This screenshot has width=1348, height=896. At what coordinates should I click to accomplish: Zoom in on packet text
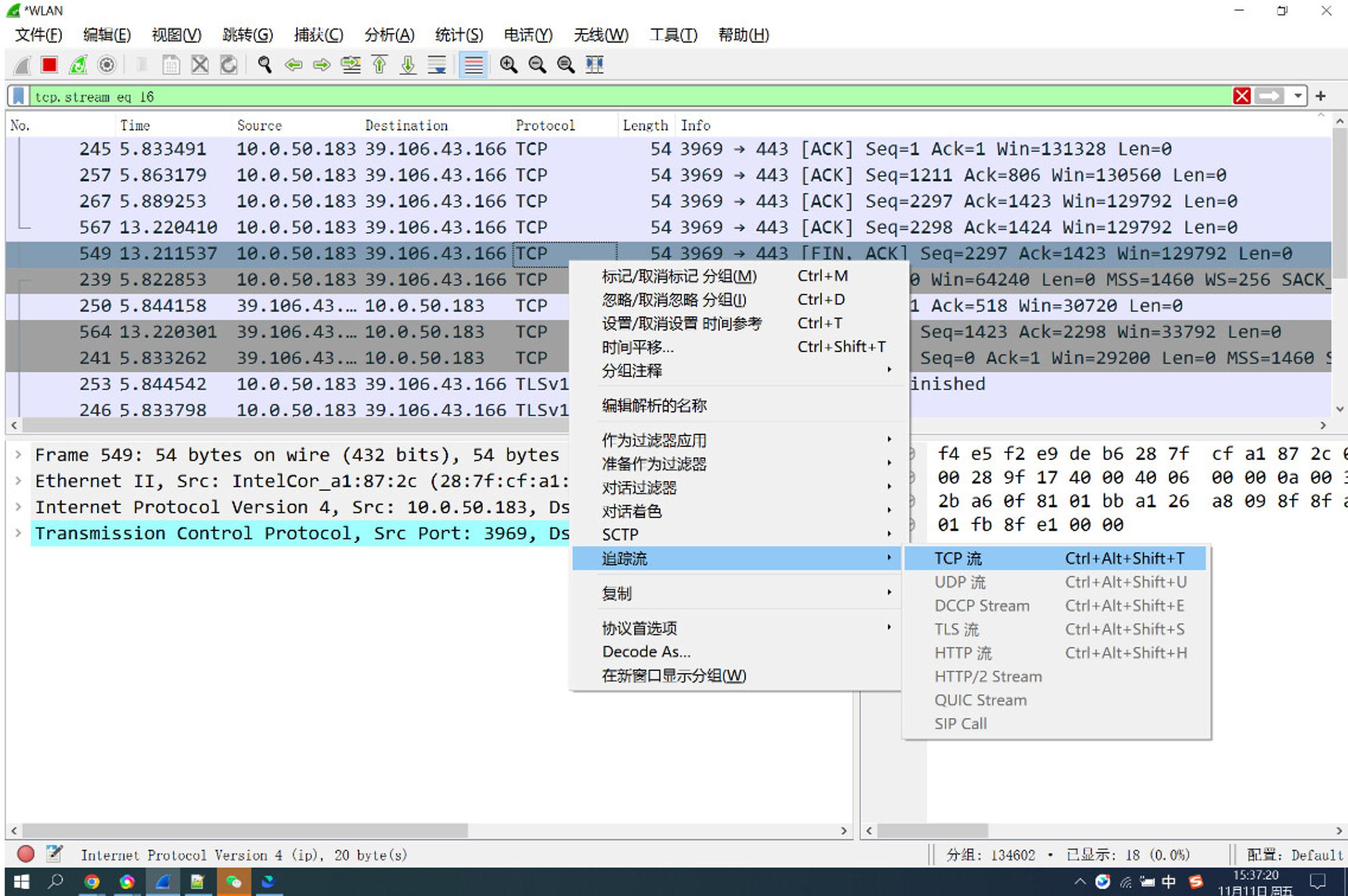click(x=508, y=65)
